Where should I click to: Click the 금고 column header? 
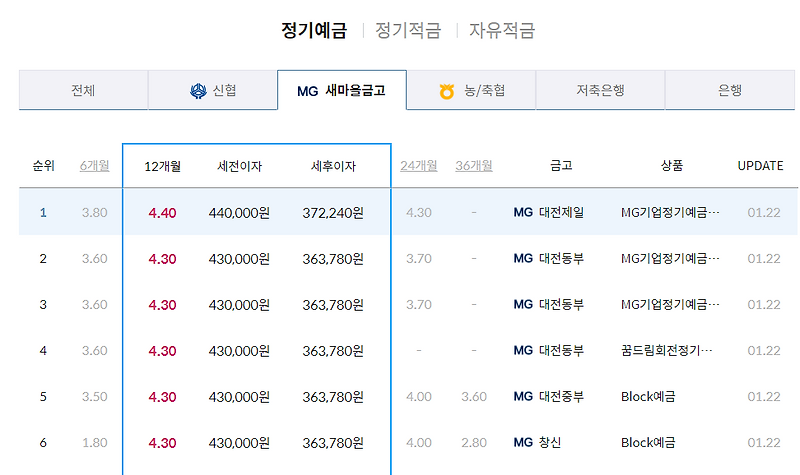561,165
